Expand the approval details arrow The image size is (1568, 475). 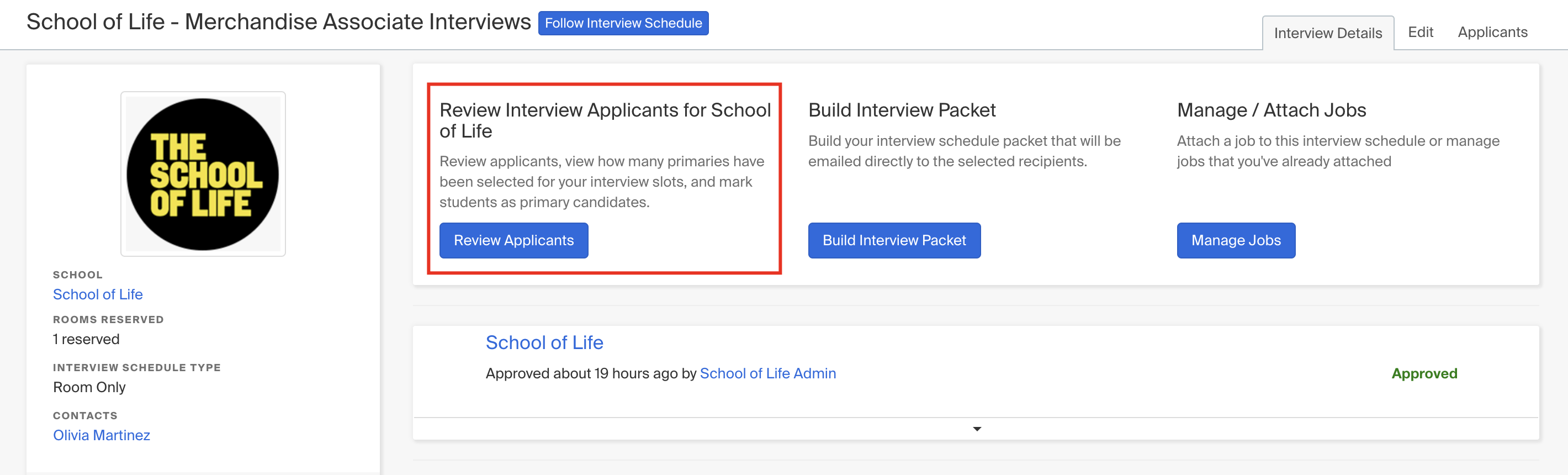976,429
